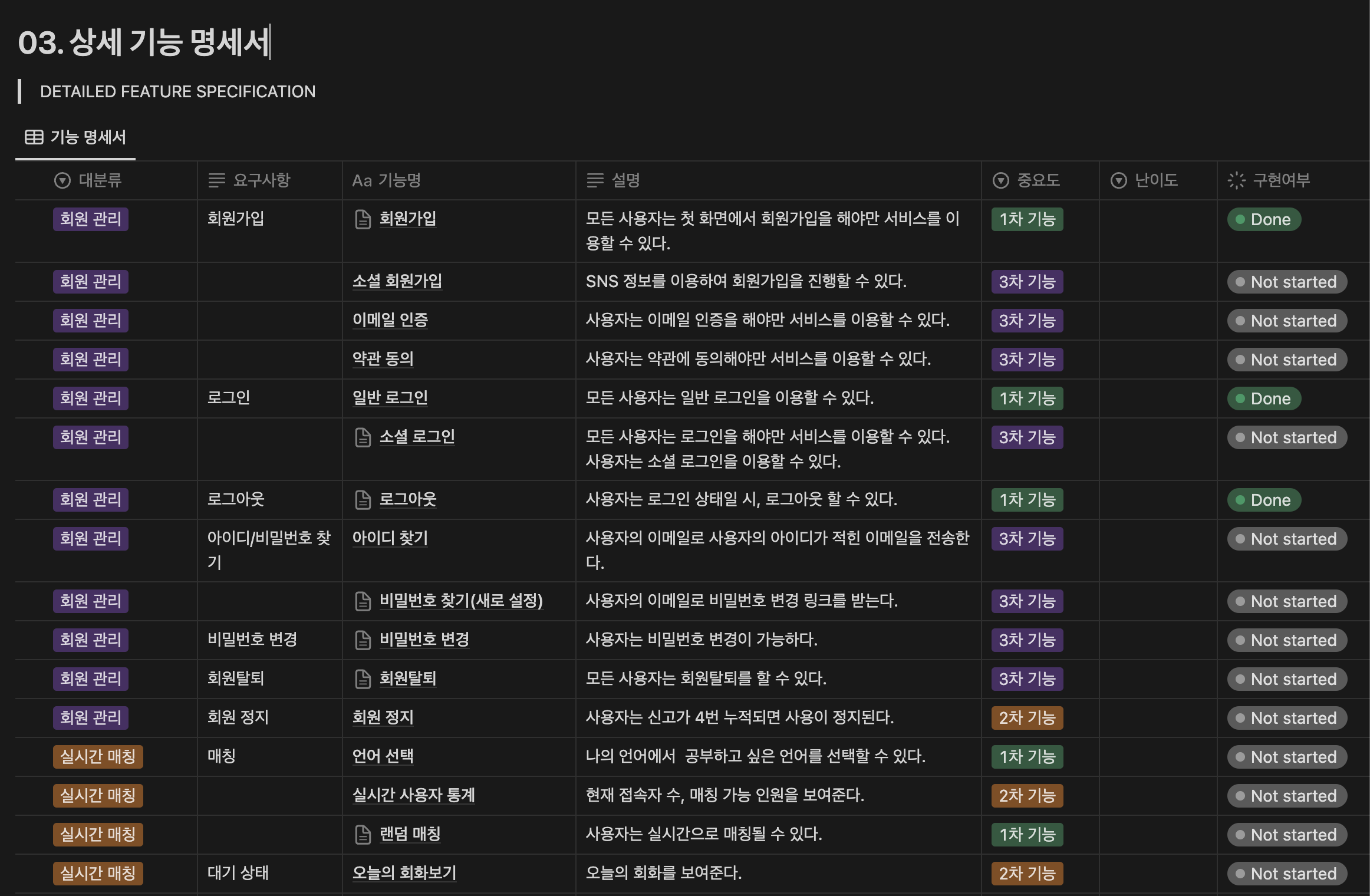Click the status icon in 구현여부 column header
1370x896 pixels.
pos(1236,180)
